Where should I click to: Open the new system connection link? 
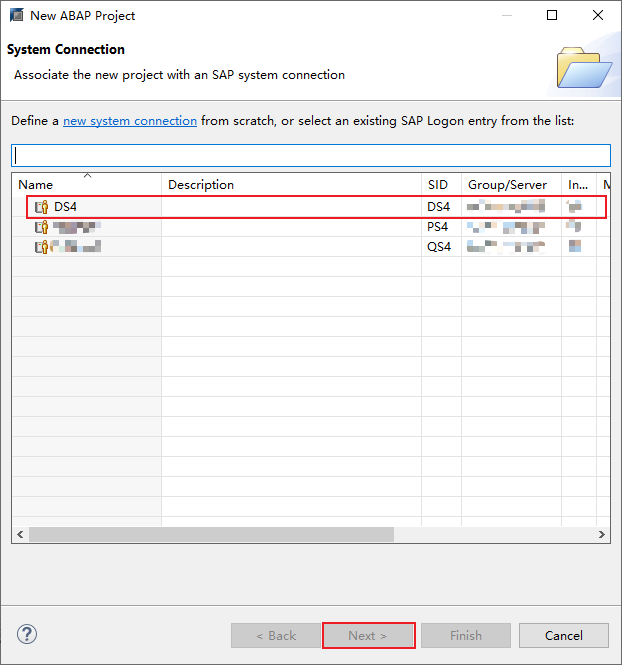click(x=130, y=121)
